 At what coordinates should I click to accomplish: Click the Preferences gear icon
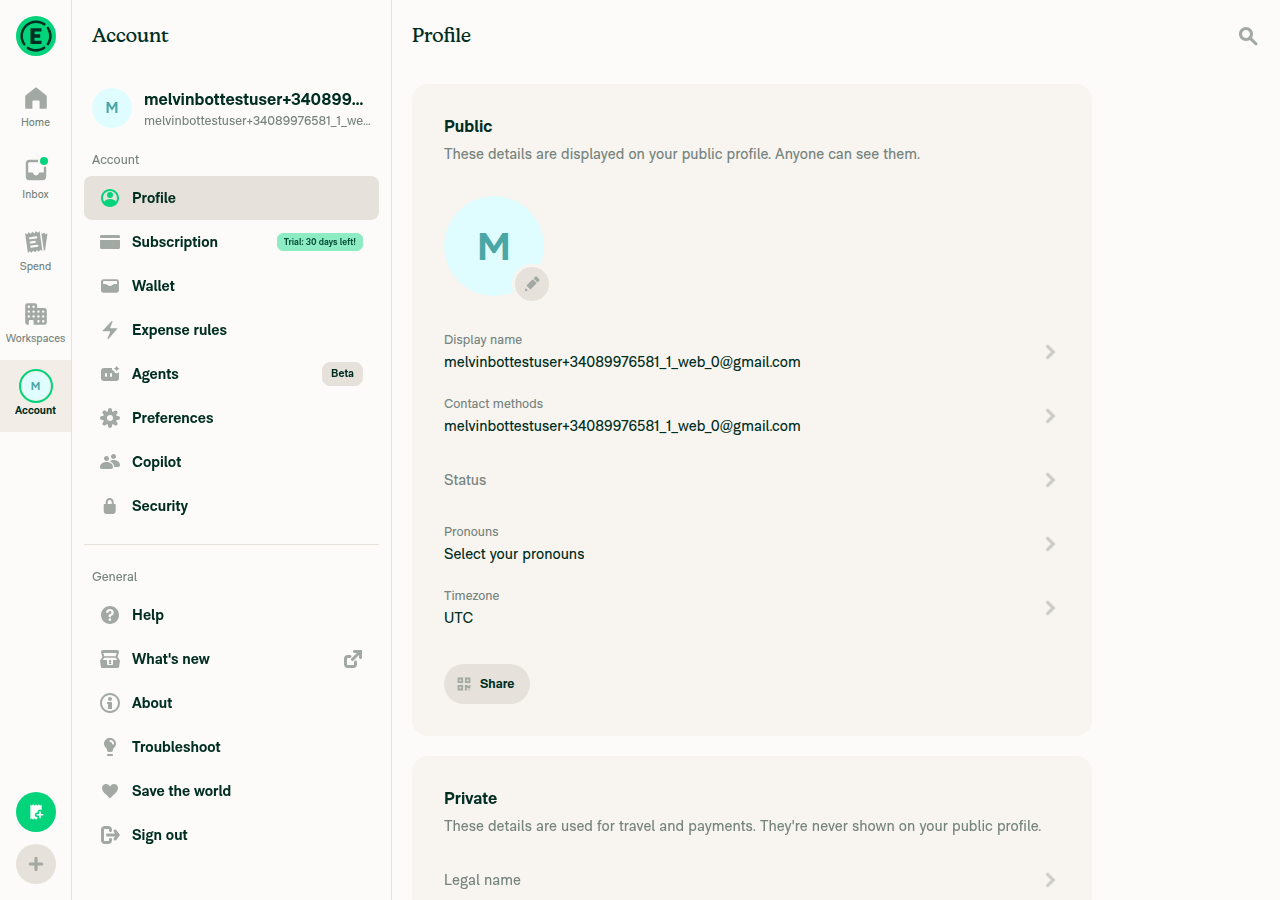click(111, 418)
